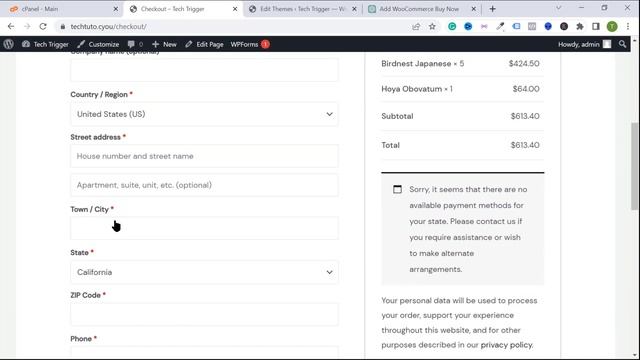Open the Chrome profile avatar
The height and width of the screenshot is (360, 640).
click(x=612, y=27)
